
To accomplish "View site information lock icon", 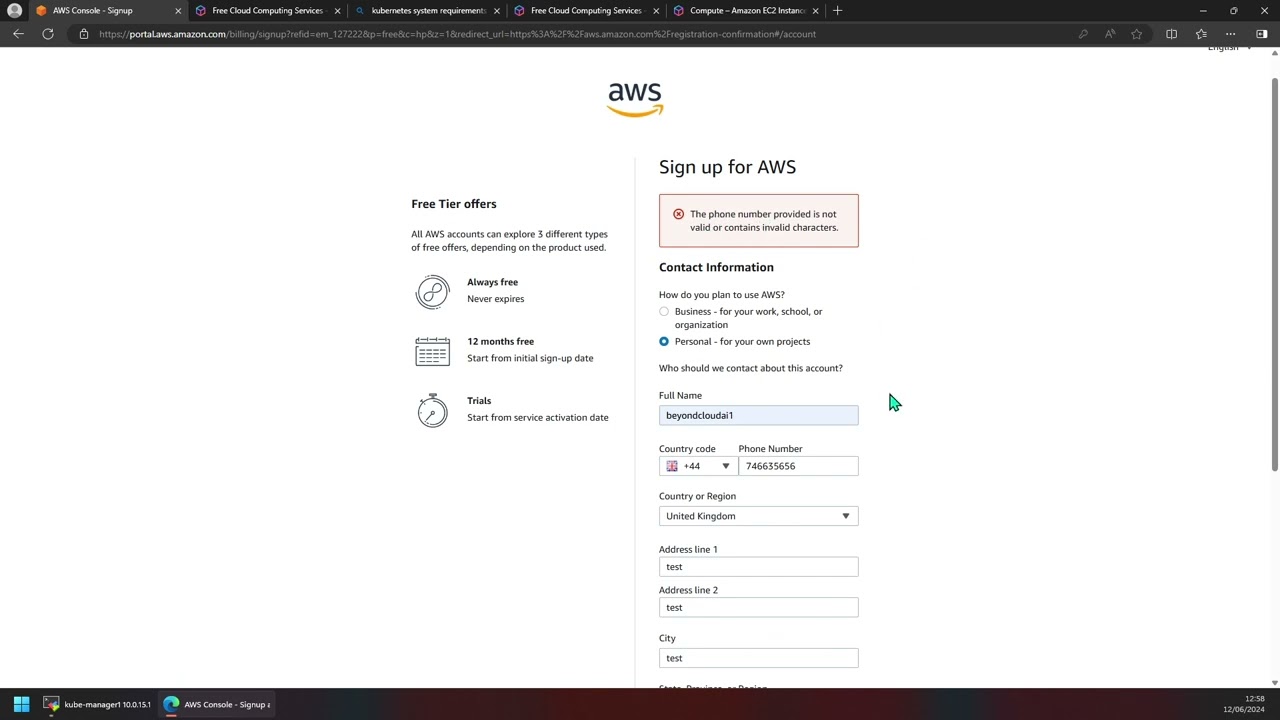I will coord(84,34).
